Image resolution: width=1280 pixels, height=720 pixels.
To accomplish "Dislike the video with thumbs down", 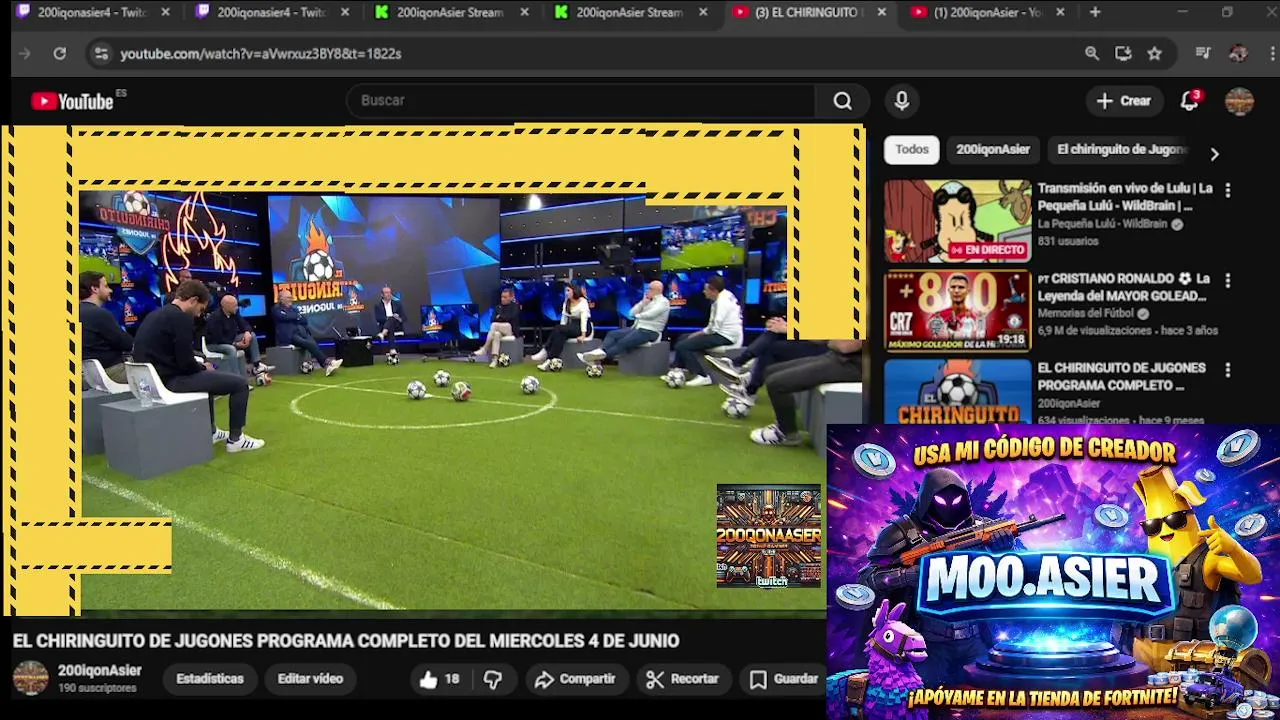I will click(493, 679).
